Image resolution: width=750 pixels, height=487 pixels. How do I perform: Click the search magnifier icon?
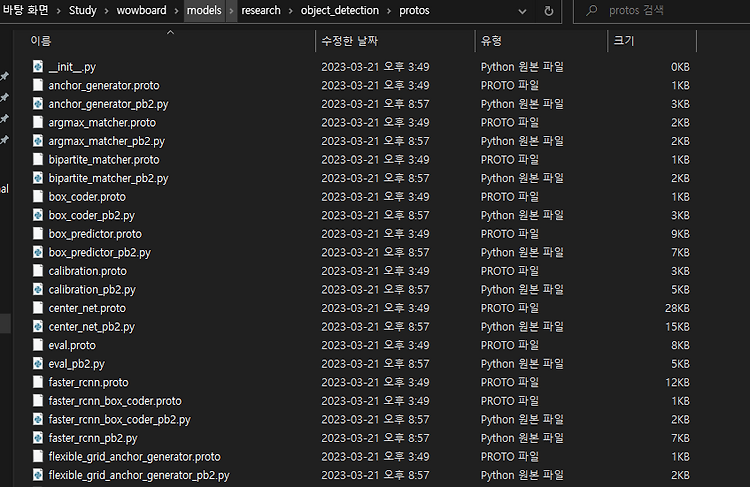pos(592,10)
